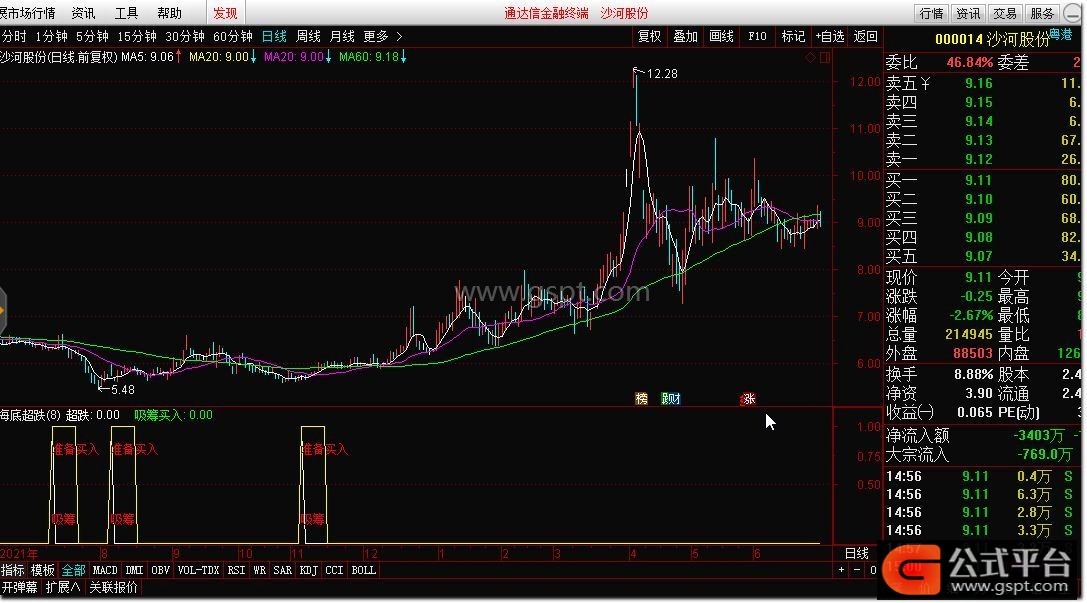Click the red 涨 marker under the chart
Image resolution: width=1087 pixels, height=603 pixels.
click(x=748, y=399)
